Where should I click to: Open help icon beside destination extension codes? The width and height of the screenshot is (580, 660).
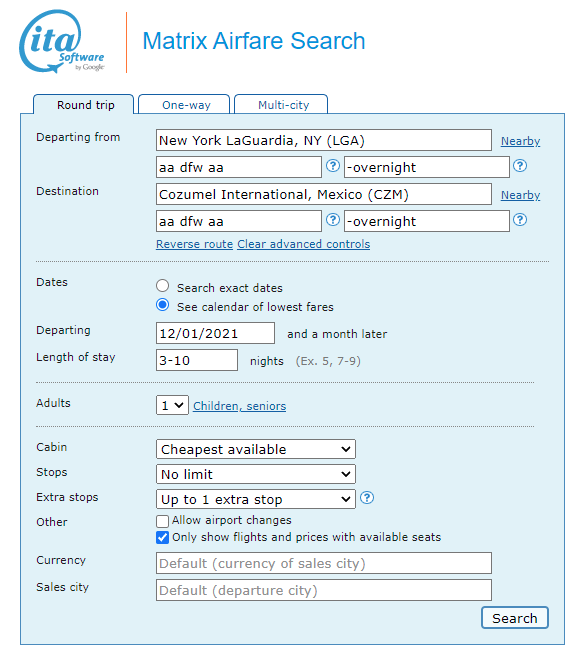pyautogui.click(x=520, y=220)
